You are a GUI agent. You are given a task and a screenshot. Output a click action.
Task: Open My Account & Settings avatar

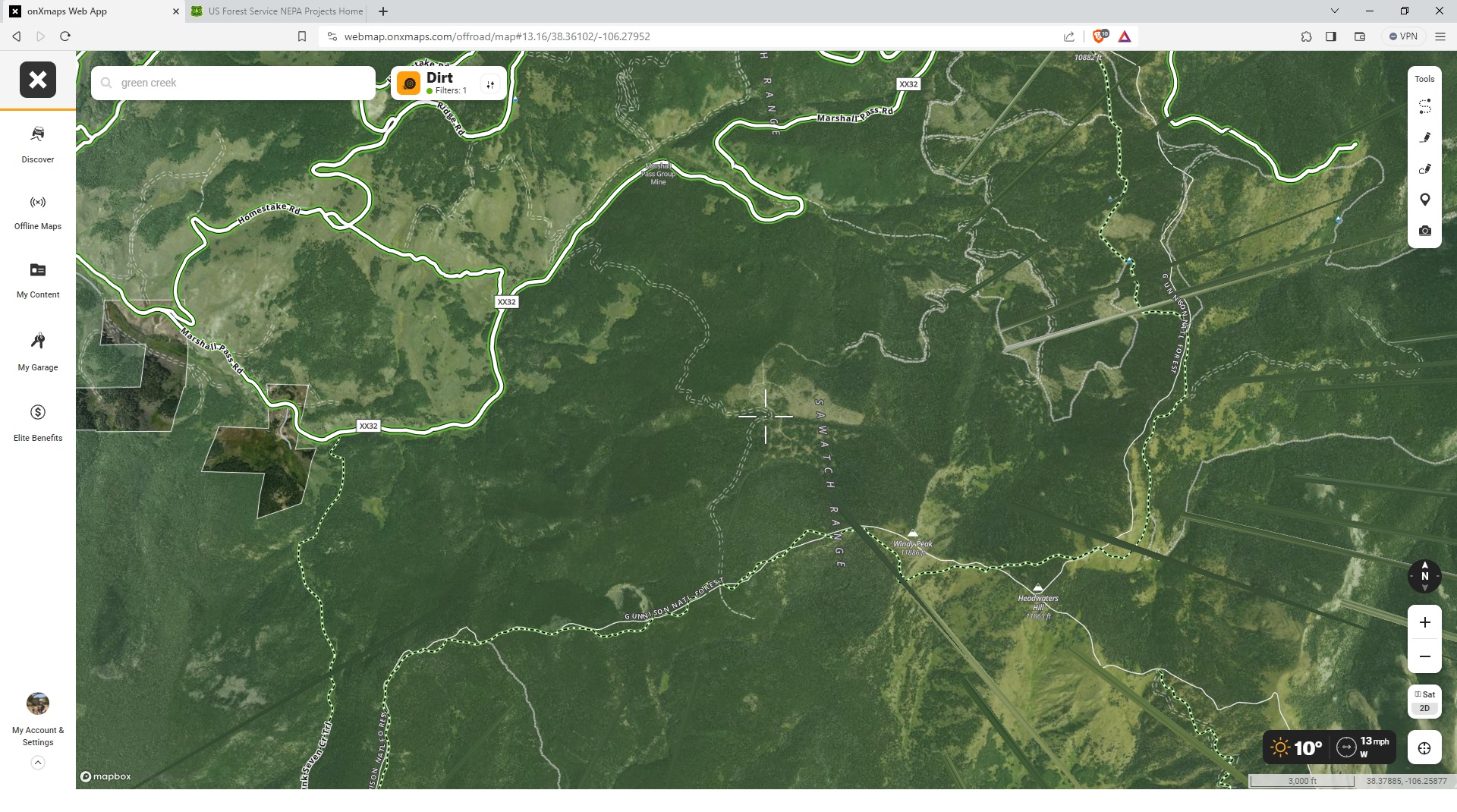tap(38, 703)
